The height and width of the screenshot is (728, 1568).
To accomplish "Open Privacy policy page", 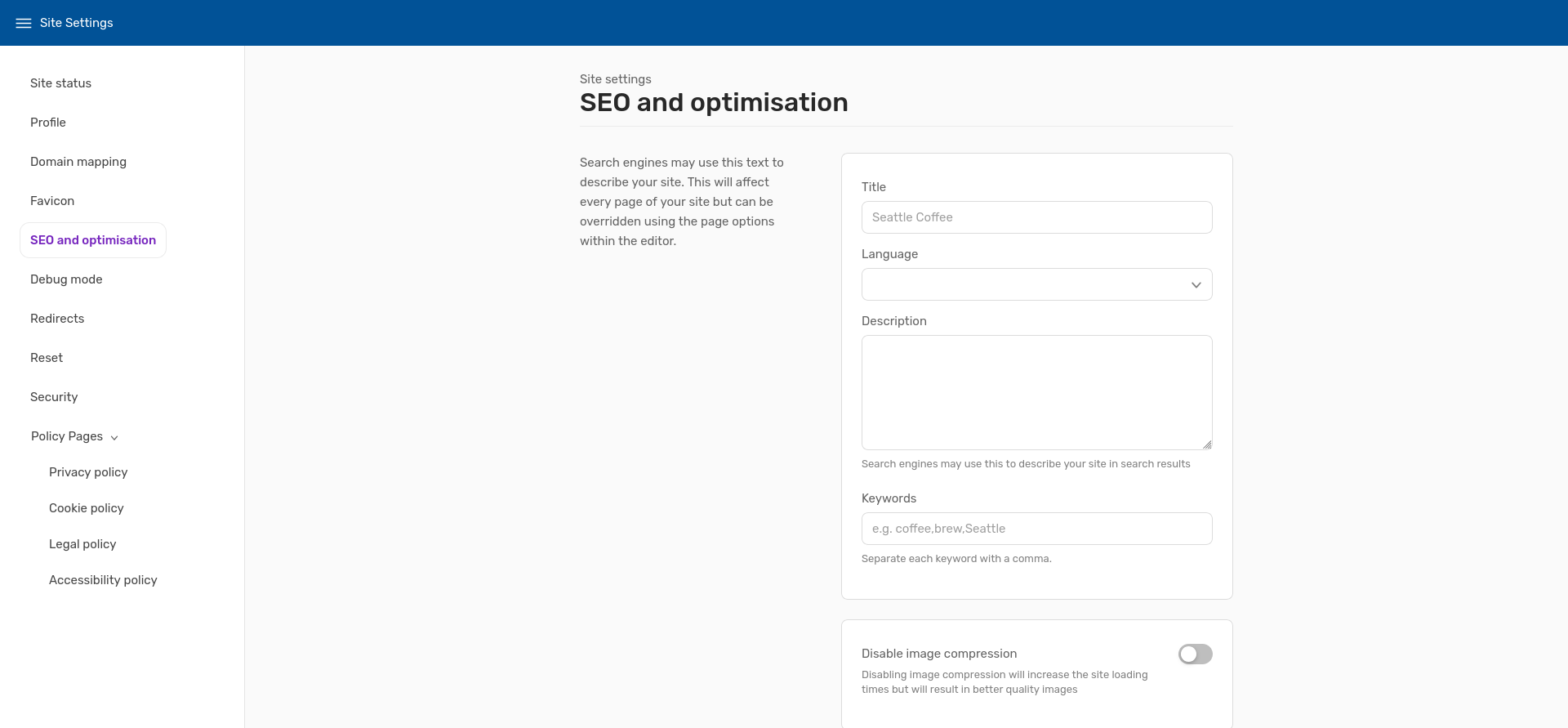I will (x=88, y=472).
